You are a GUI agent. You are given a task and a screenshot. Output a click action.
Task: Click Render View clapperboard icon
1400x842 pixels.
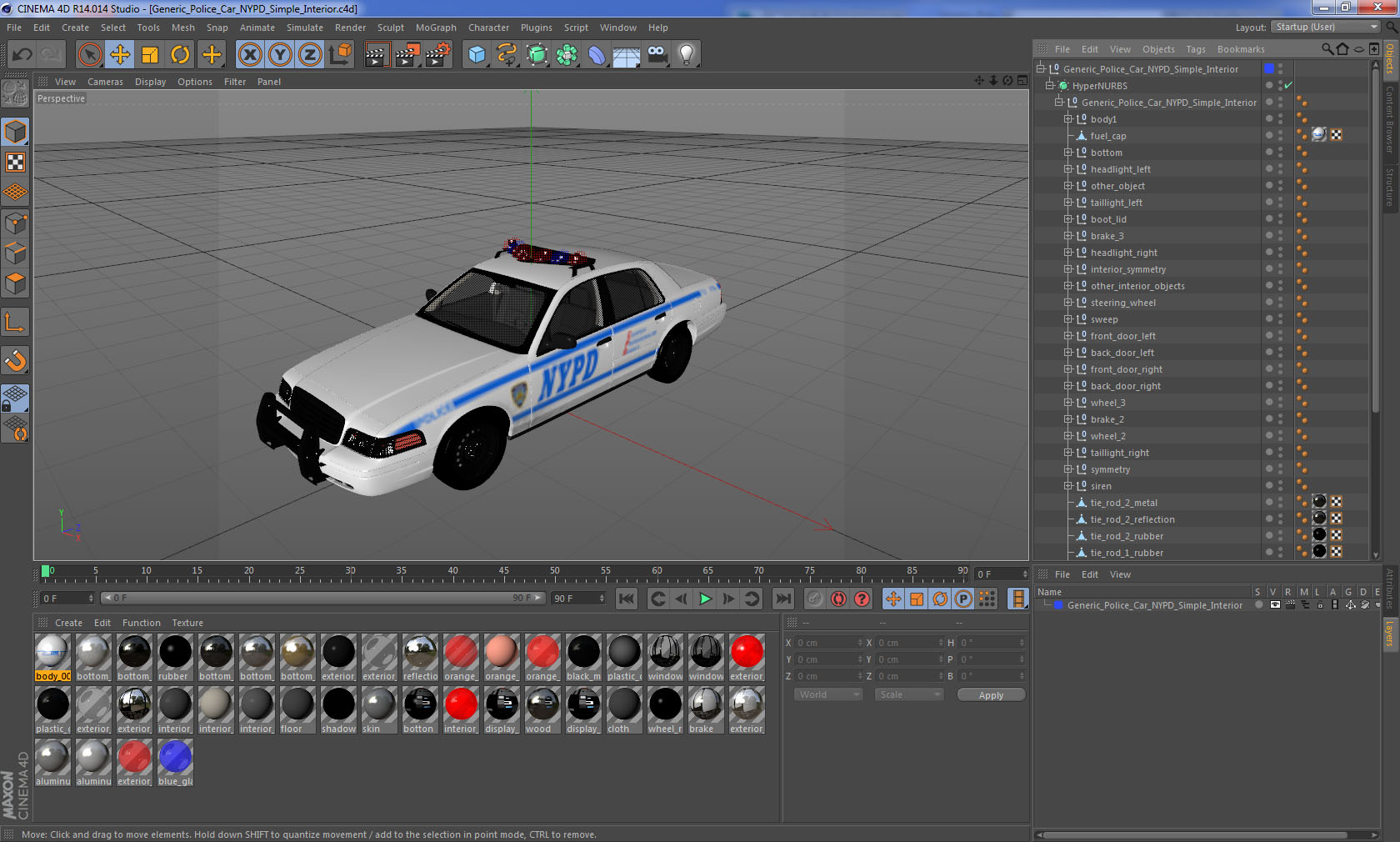[377, 55]
